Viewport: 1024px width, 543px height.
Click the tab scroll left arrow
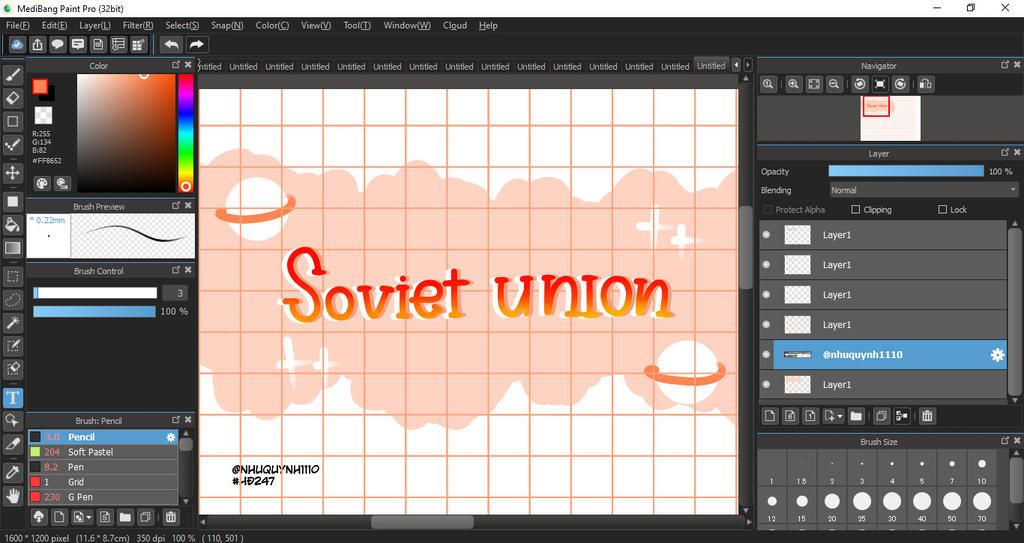point(736,65)
